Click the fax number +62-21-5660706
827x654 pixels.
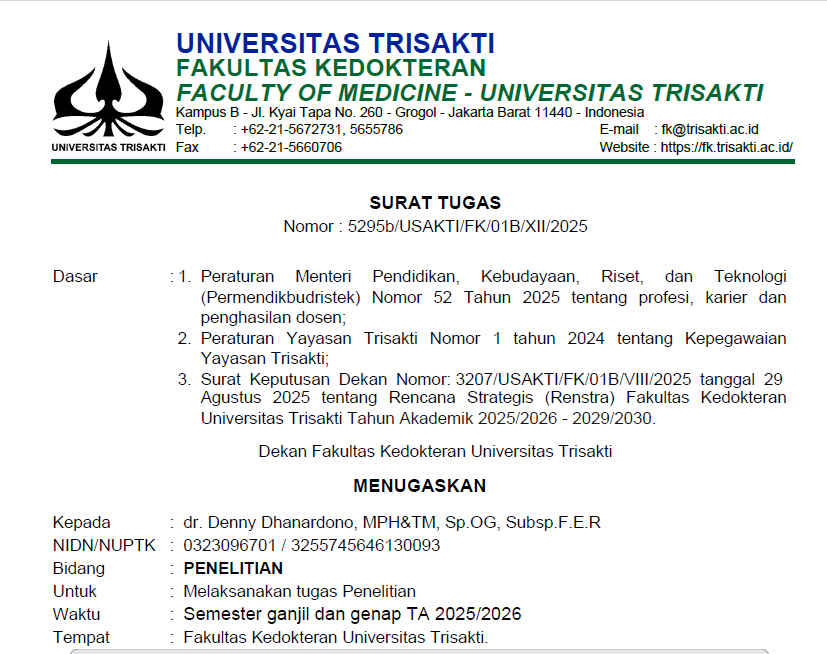pos(291,147)
